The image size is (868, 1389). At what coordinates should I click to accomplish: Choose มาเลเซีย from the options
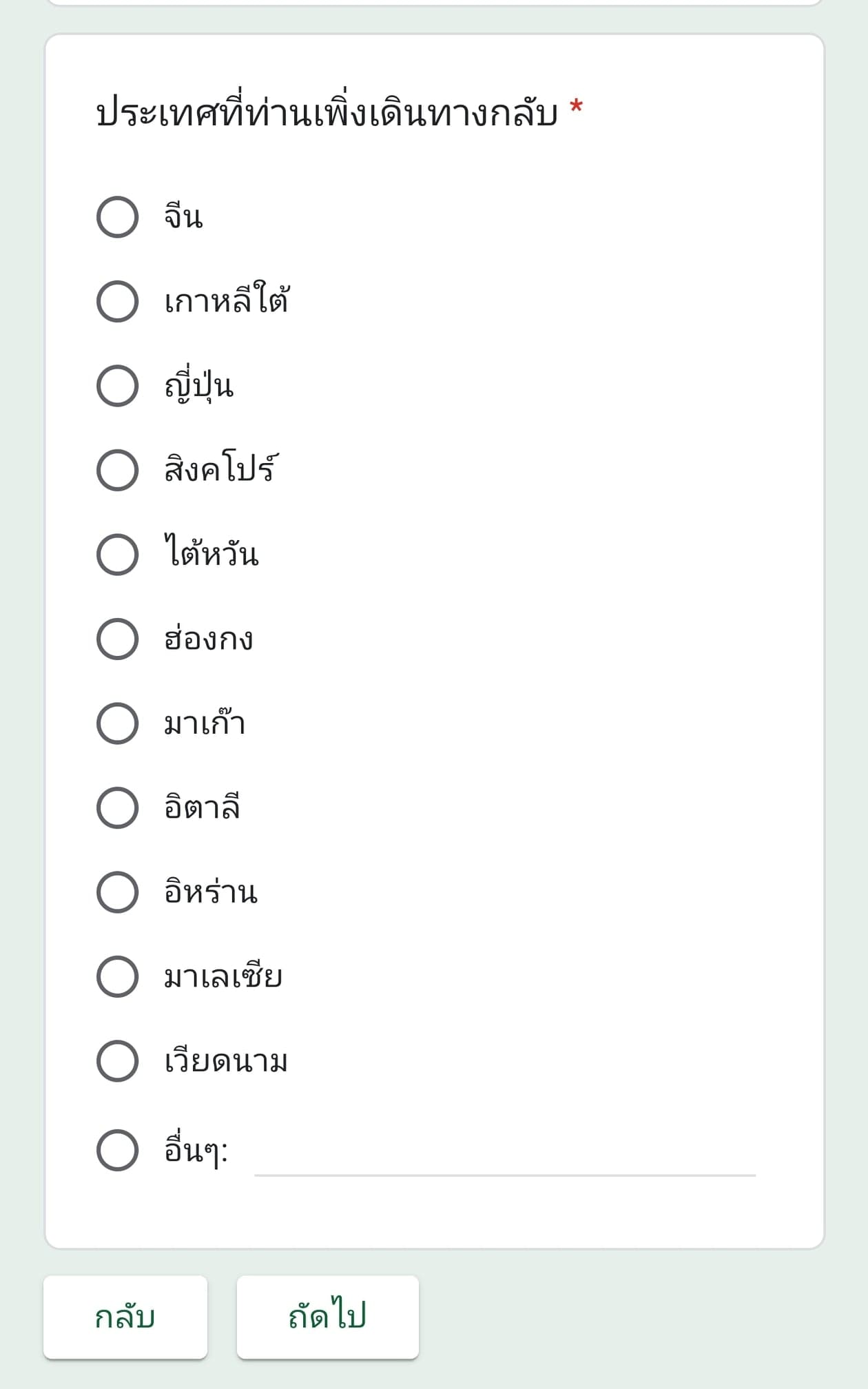coord(118,976)
